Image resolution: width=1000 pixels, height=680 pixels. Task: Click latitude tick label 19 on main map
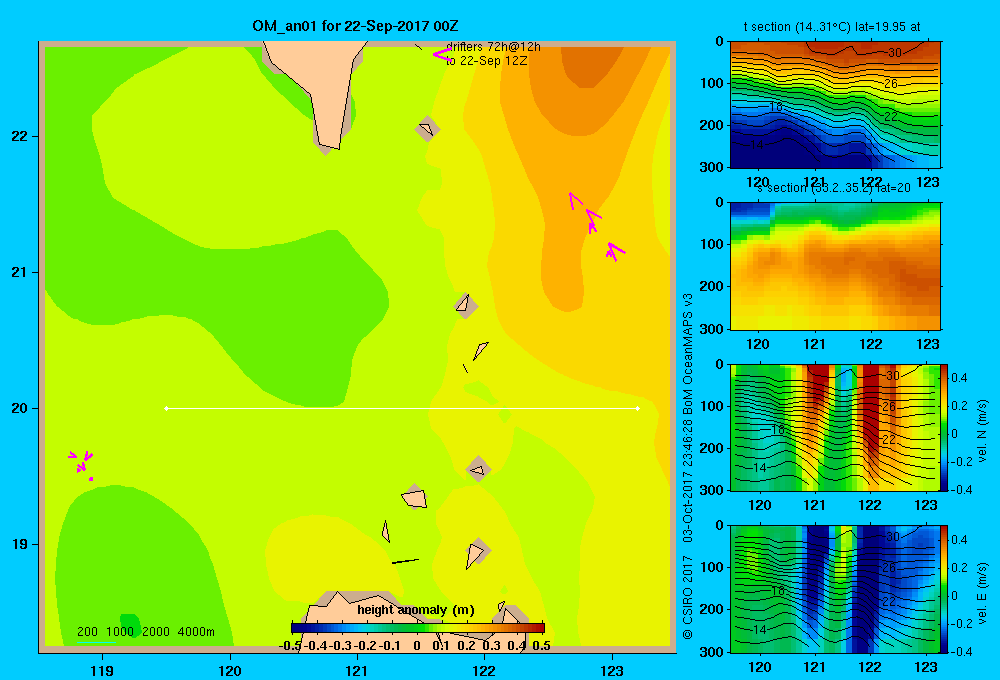pos(20,544)
